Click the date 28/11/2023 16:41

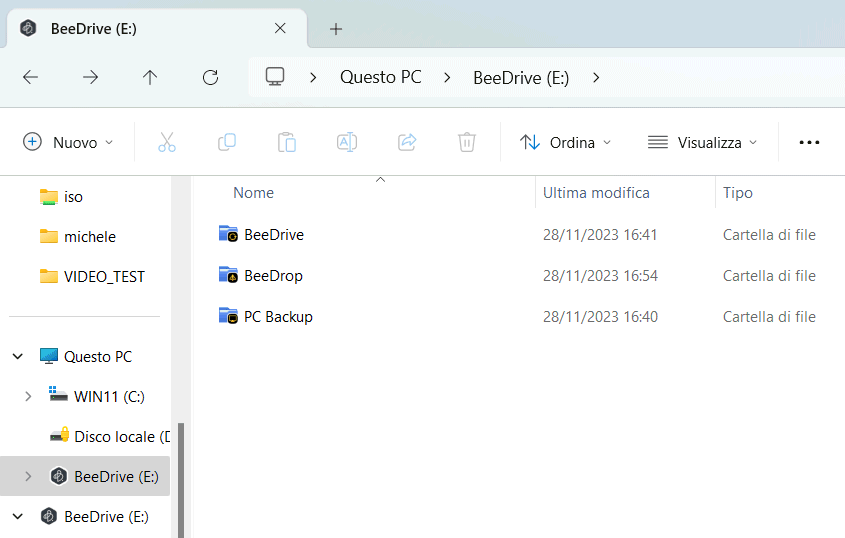pyautogui.click(x=600, y=234)
